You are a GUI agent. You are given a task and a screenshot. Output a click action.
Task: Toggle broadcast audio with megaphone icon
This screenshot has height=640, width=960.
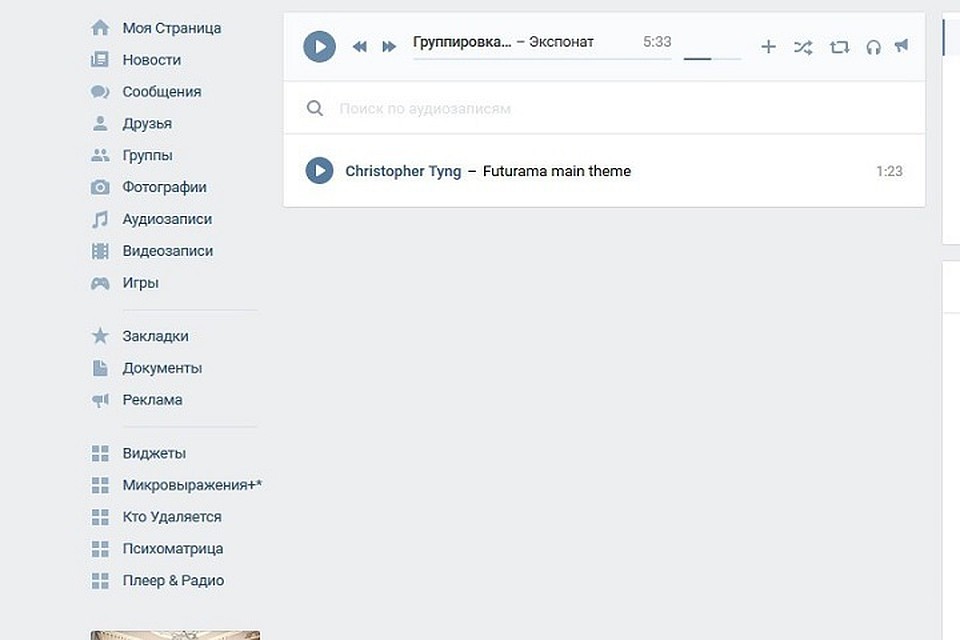tap(902, 46)
